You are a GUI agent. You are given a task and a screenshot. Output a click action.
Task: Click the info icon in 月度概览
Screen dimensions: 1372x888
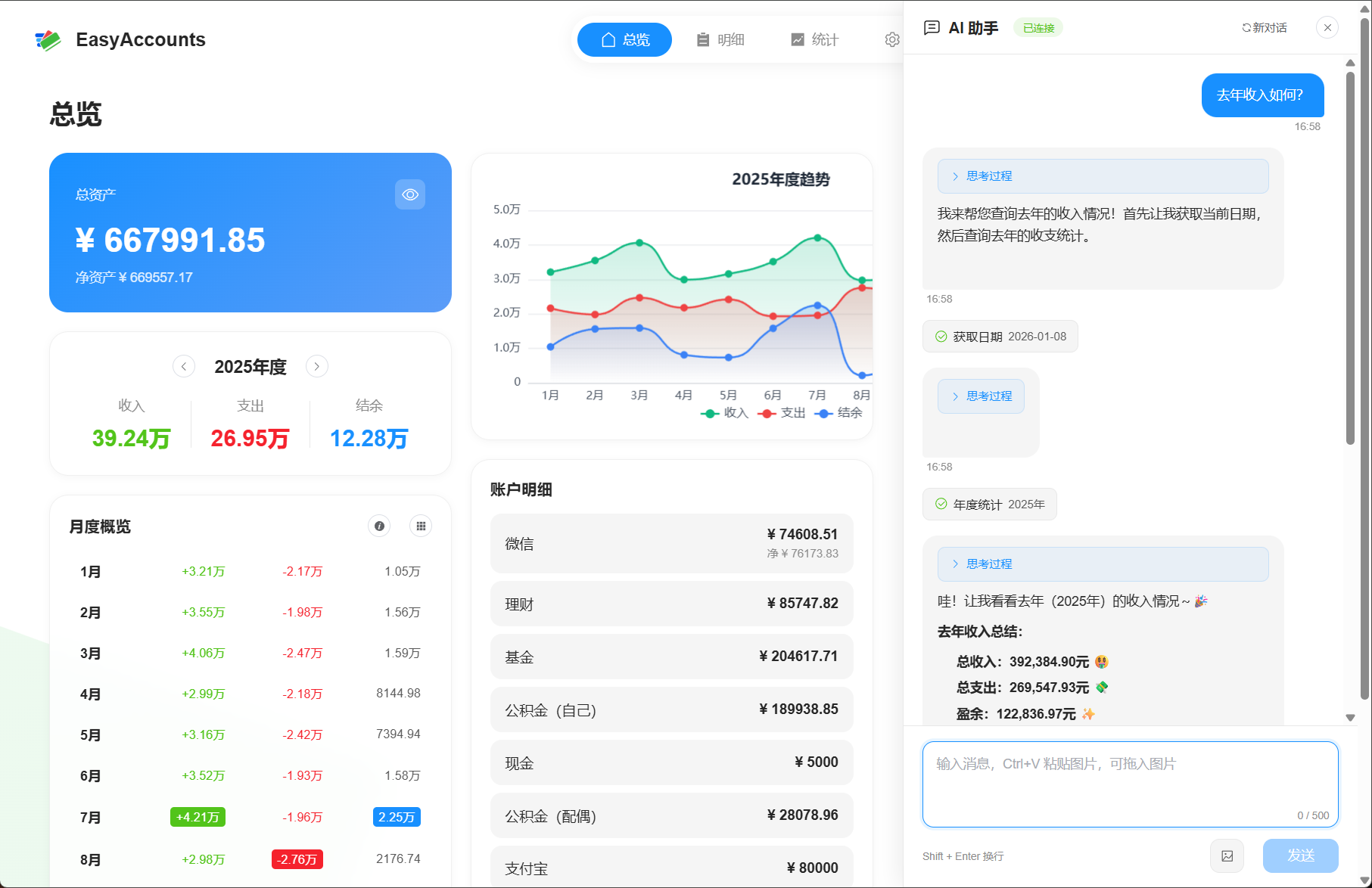point(379,526)
